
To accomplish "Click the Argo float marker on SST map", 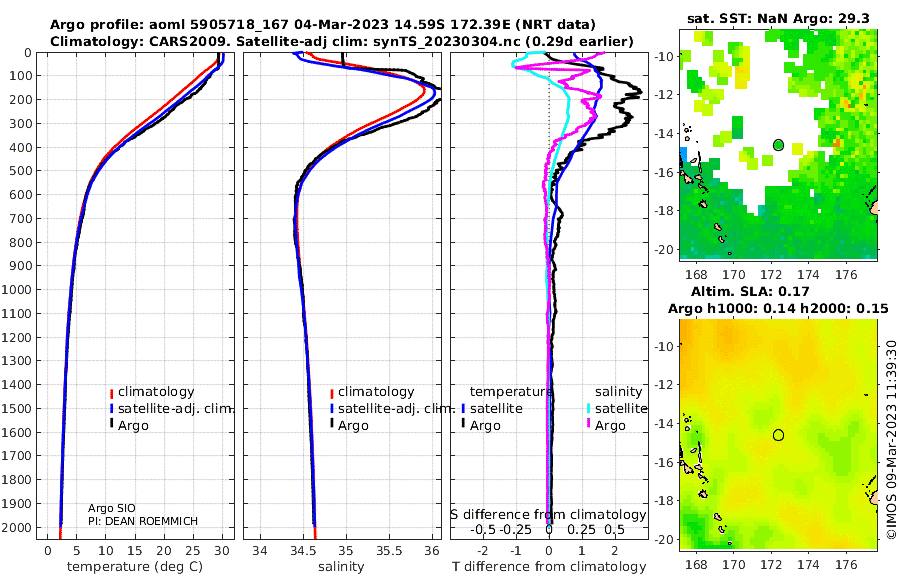I will [778, 145].
